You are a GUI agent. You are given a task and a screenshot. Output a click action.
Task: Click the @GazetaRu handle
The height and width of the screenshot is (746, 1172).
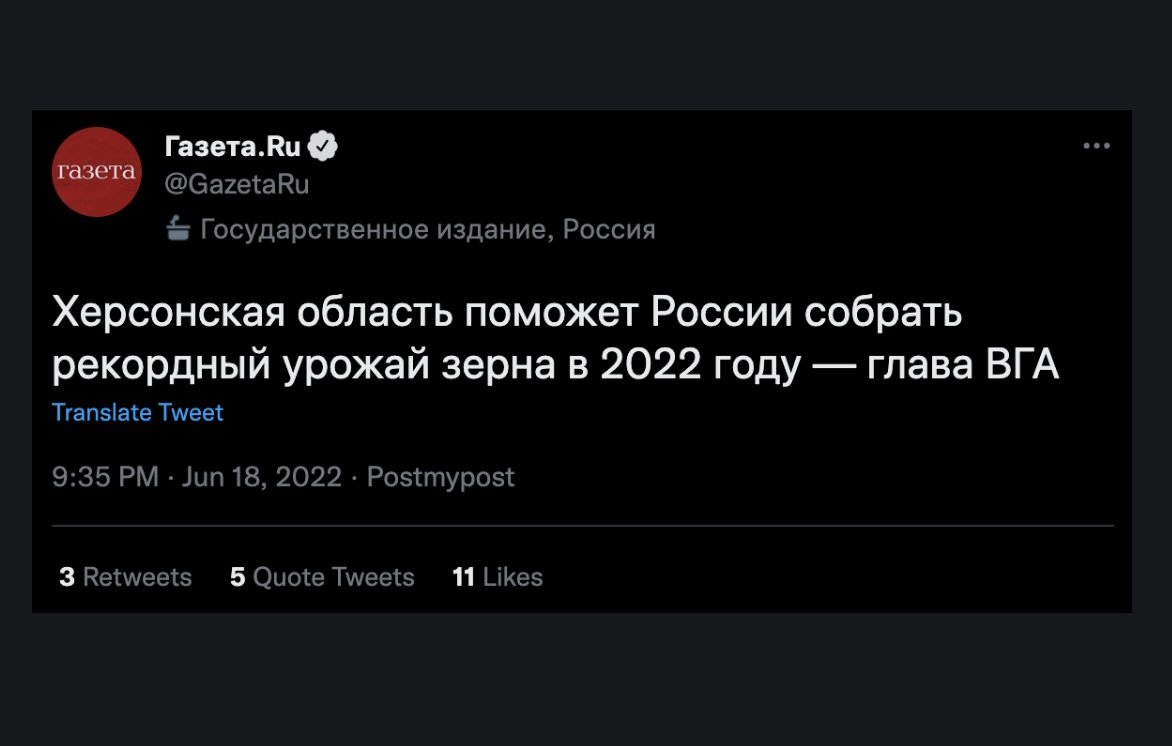click(x=237, y=184)
